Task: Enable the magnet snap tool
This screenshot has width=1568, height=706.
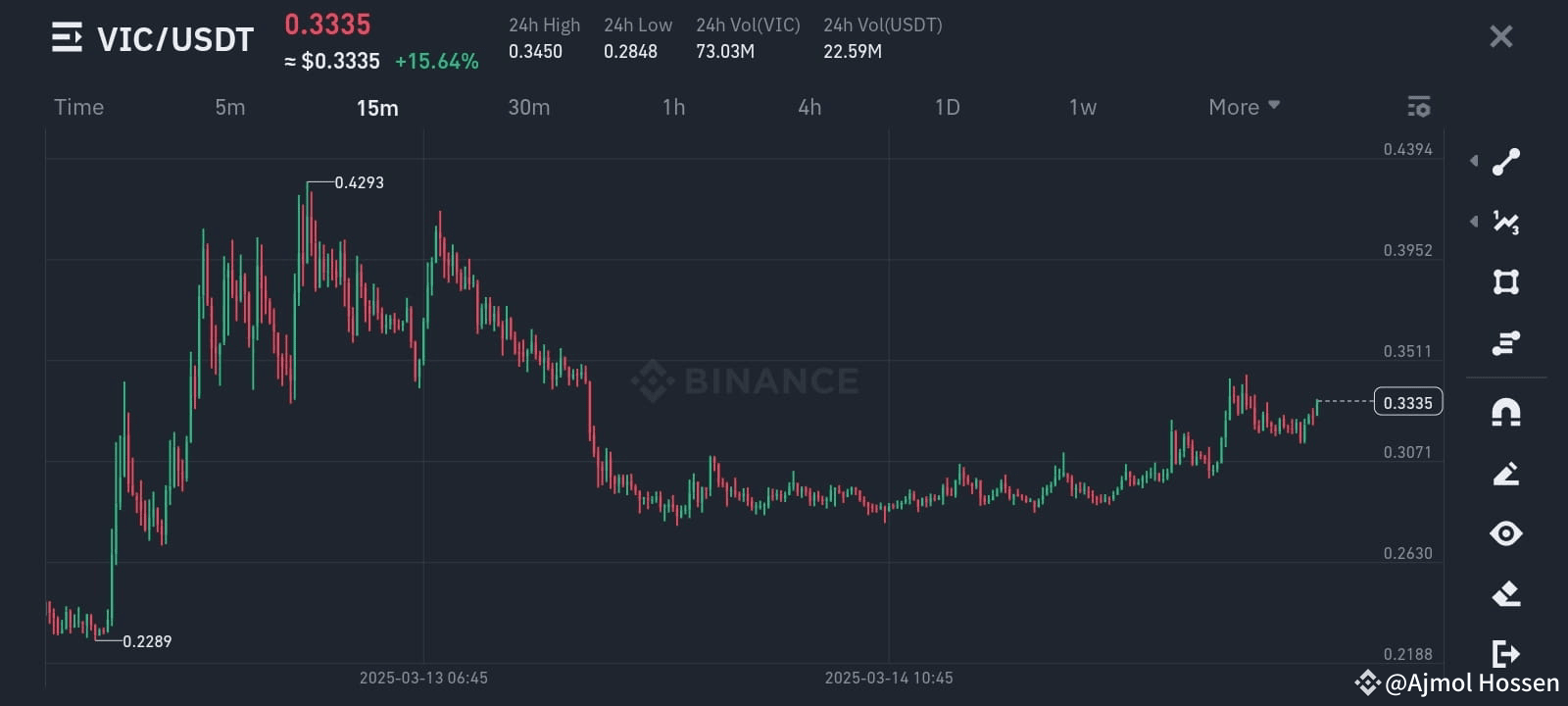Action: pyautogui.click(x=1506, y=413)
